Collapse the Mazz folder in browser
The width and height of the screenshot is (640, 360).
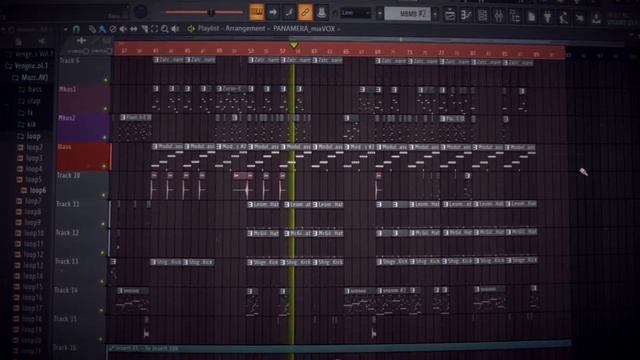pos(30,77)
